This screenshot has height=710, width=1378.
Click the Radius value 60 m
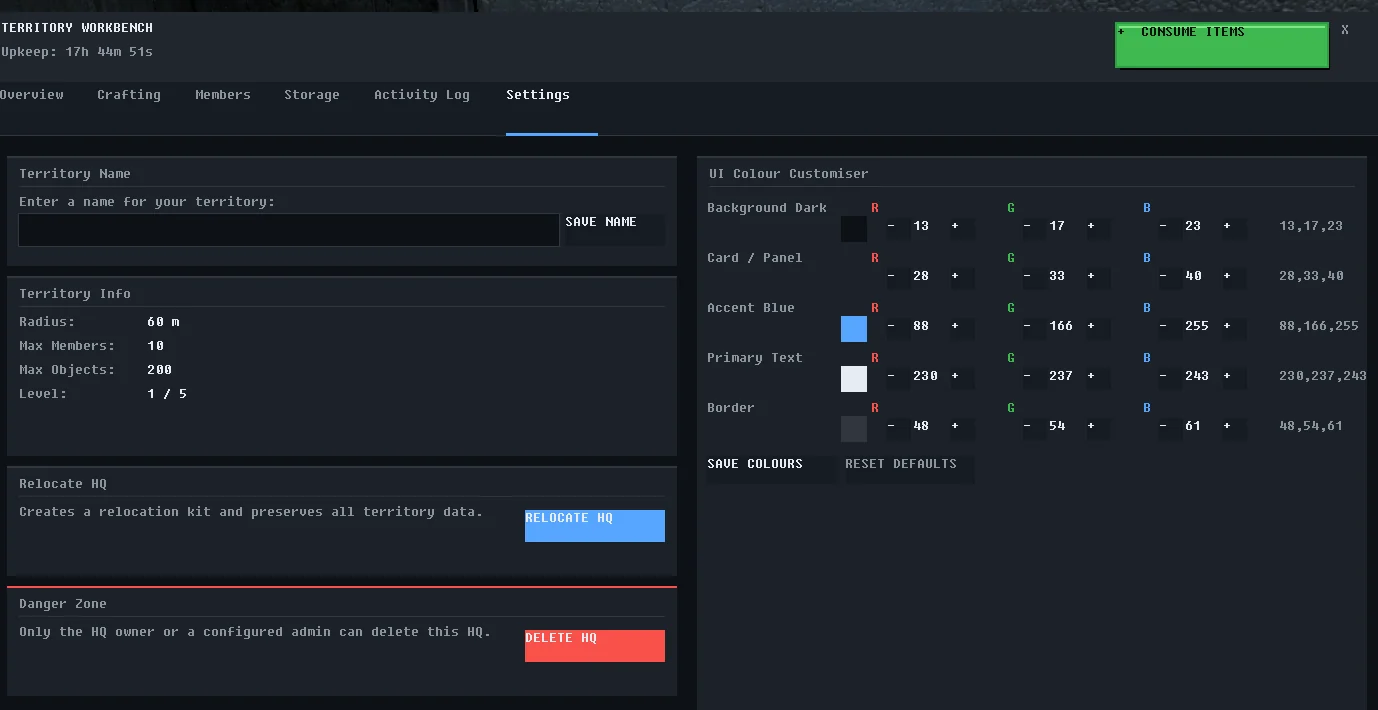[163, 322]
